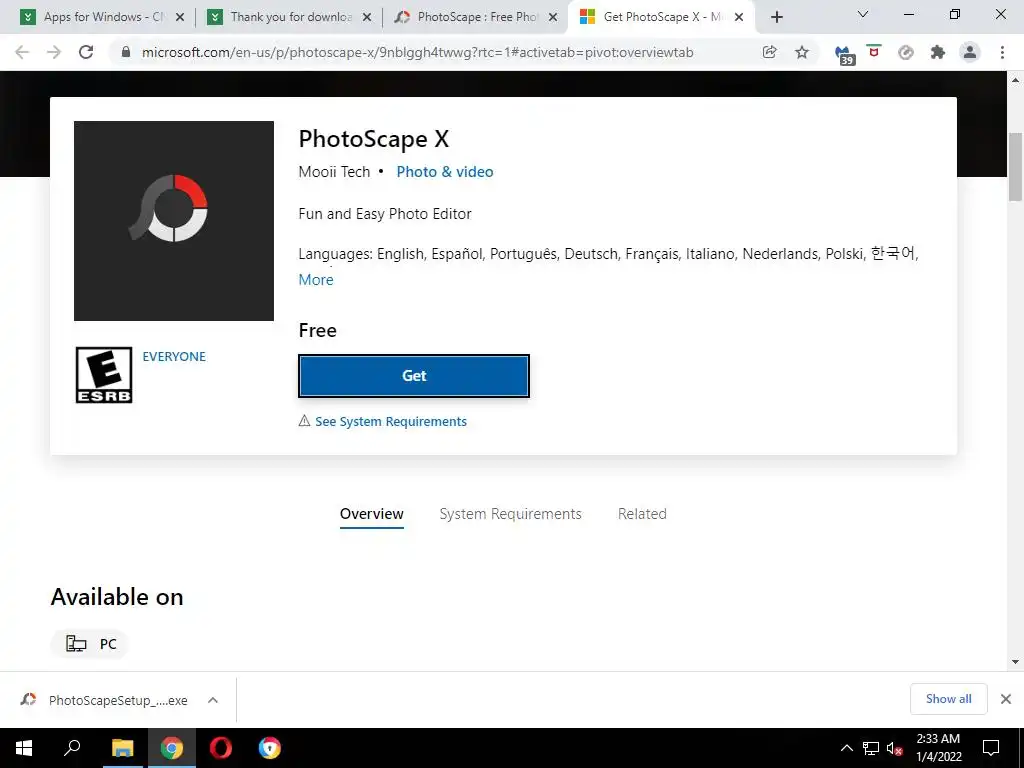Close the downloads bar
1024x768 pixels.
click(1006, 699)
